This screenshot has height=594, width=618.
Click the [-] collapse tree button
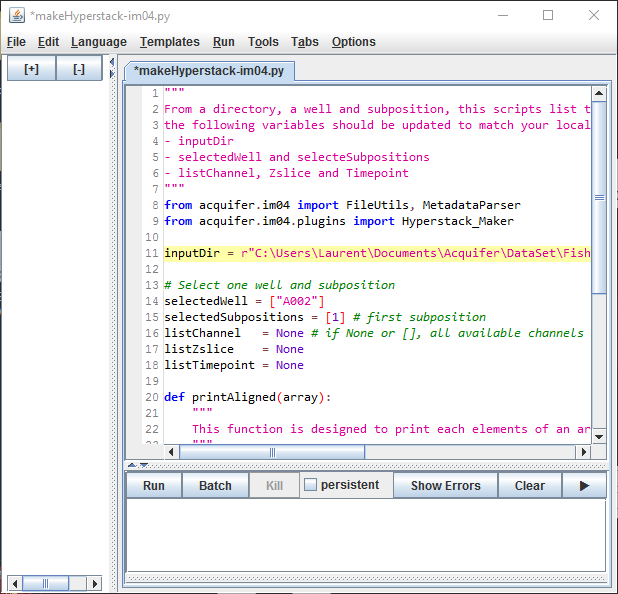[79, 69]
